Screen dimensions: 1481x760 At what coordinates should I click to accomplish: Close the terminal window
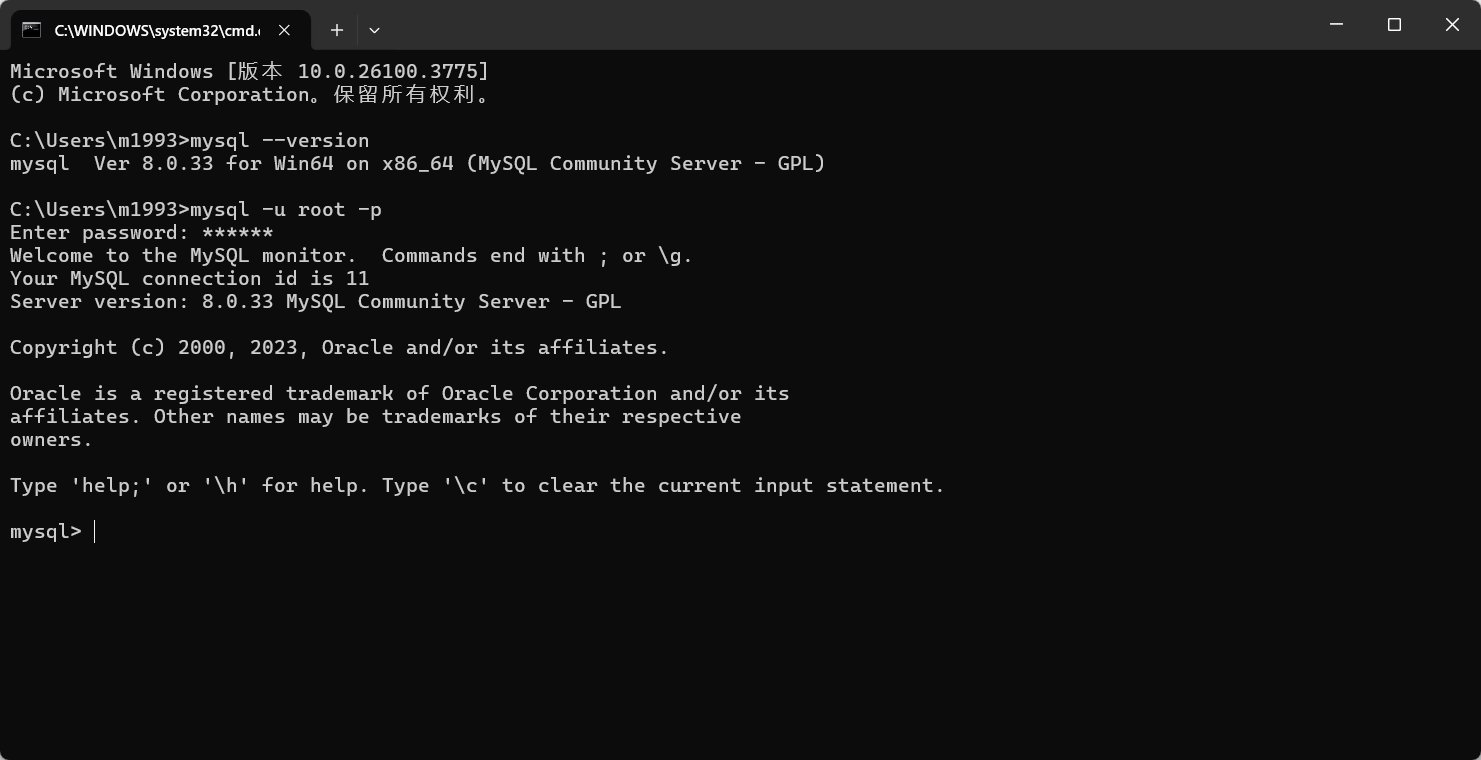pos(1452,25)
